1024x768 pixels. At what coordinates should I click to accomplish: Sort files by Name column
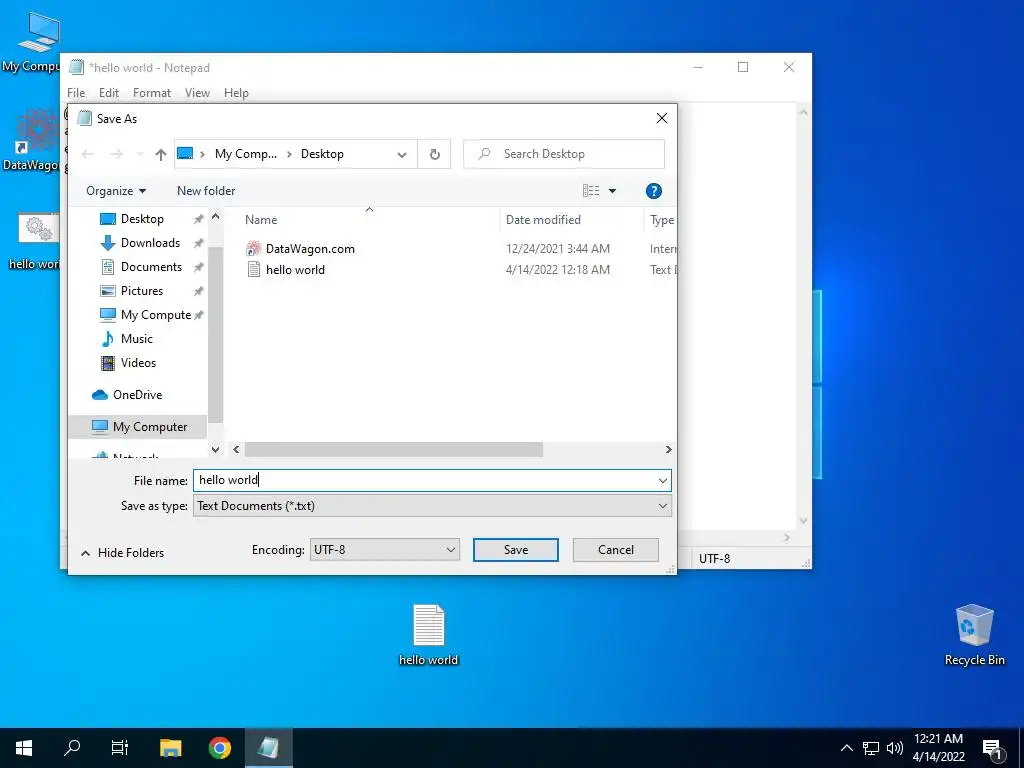click(261, 220)
